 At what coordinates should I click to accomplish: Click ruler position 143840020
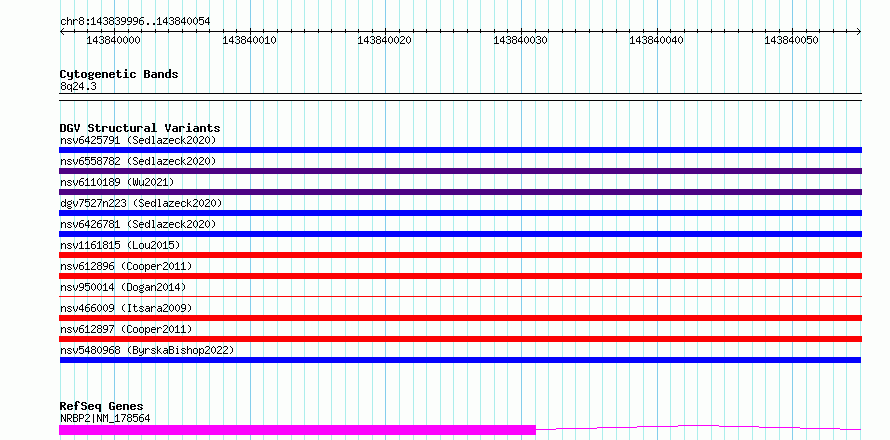tap(385, 40)
